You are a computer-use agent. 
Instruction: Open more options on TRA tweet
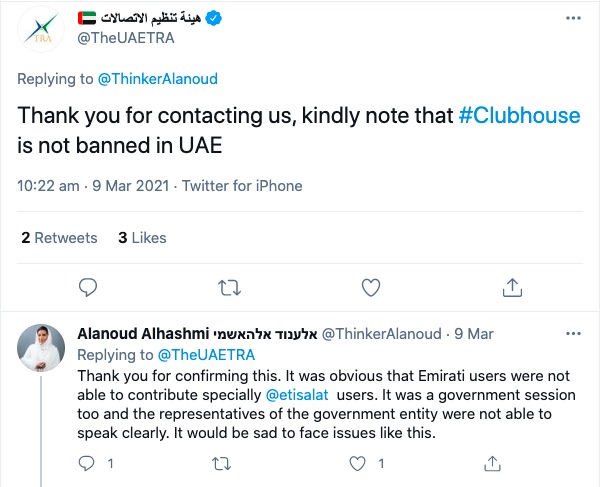[x=573, y=18]
